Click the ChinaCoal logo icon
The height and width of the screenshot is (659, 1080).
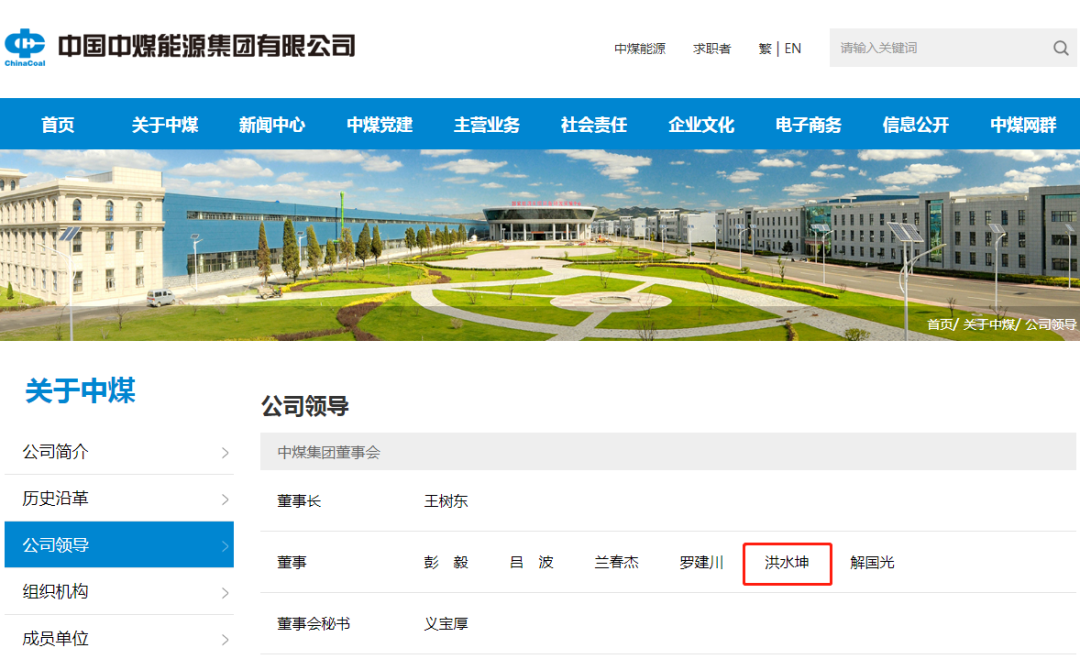tap(25, 47)
